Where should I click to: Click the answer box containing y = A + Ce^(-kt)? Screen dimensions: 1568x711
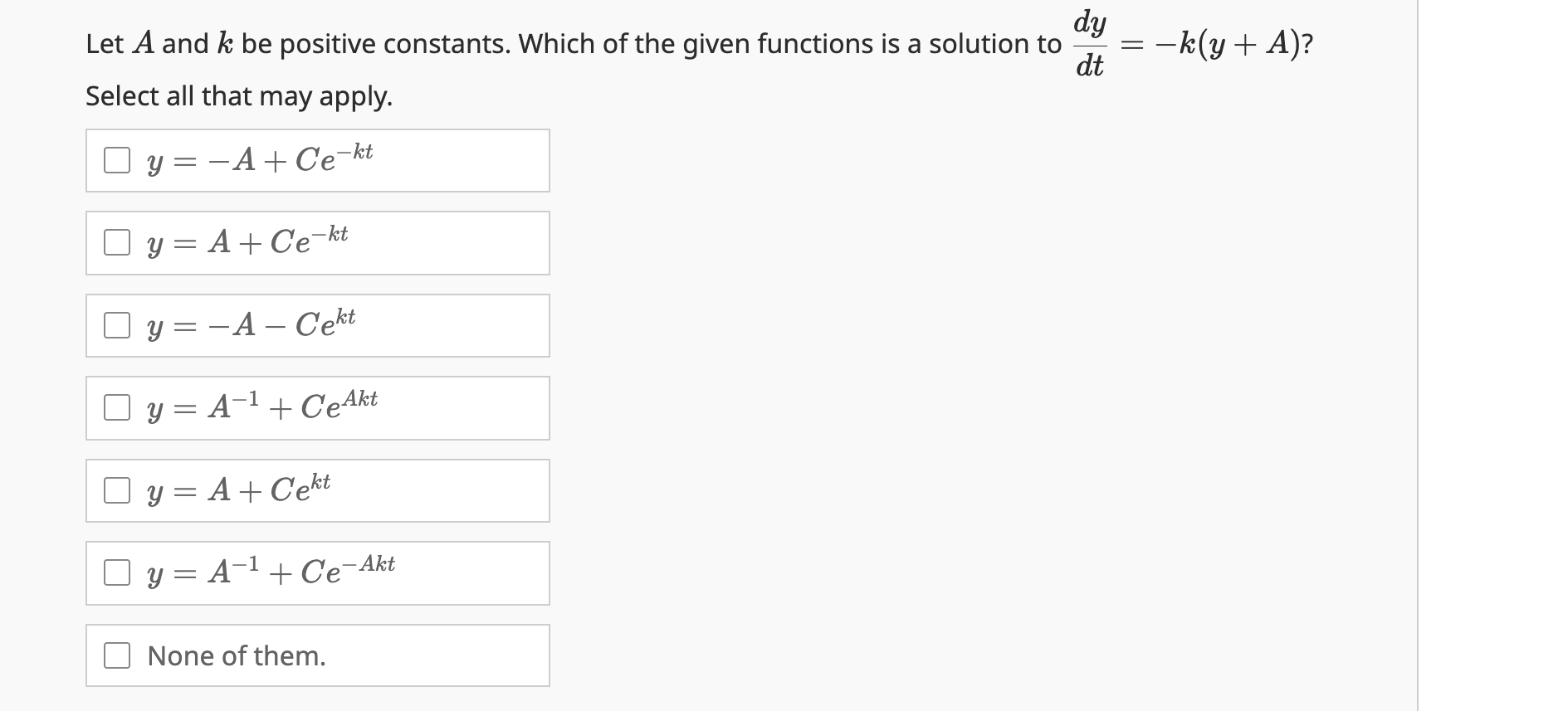click(x=318, y=242)
